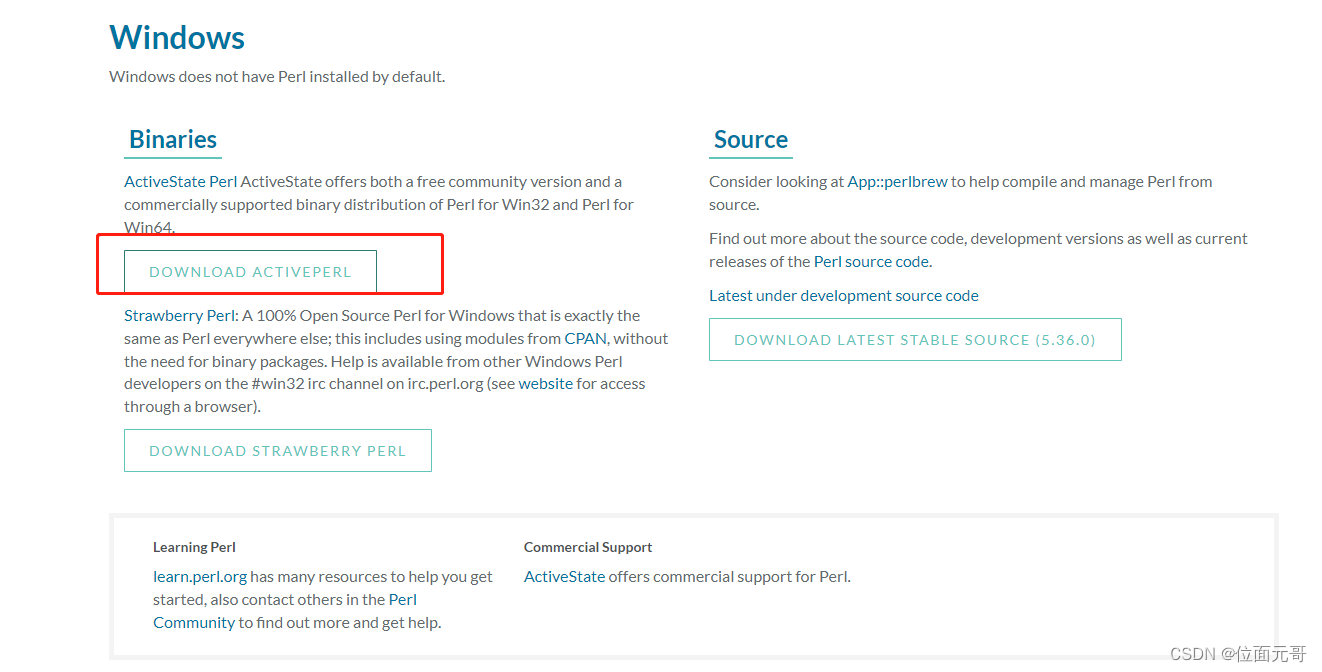Click the Commercial Support heading
This screenshot has height=672, width=1322.
tap(588, 547)
